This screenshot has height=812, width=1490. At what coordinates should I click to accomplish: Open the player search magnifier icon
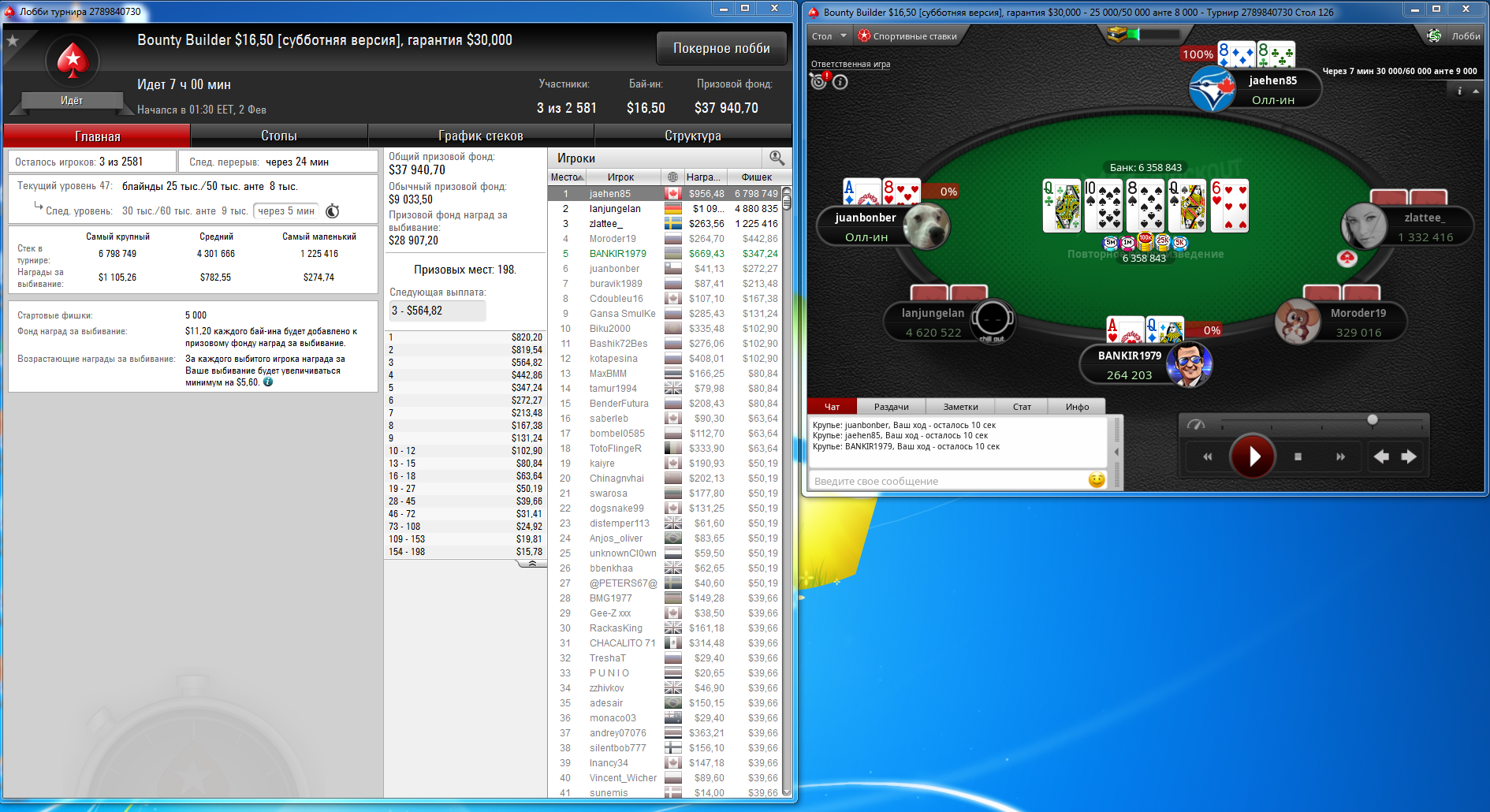(777, 158)
